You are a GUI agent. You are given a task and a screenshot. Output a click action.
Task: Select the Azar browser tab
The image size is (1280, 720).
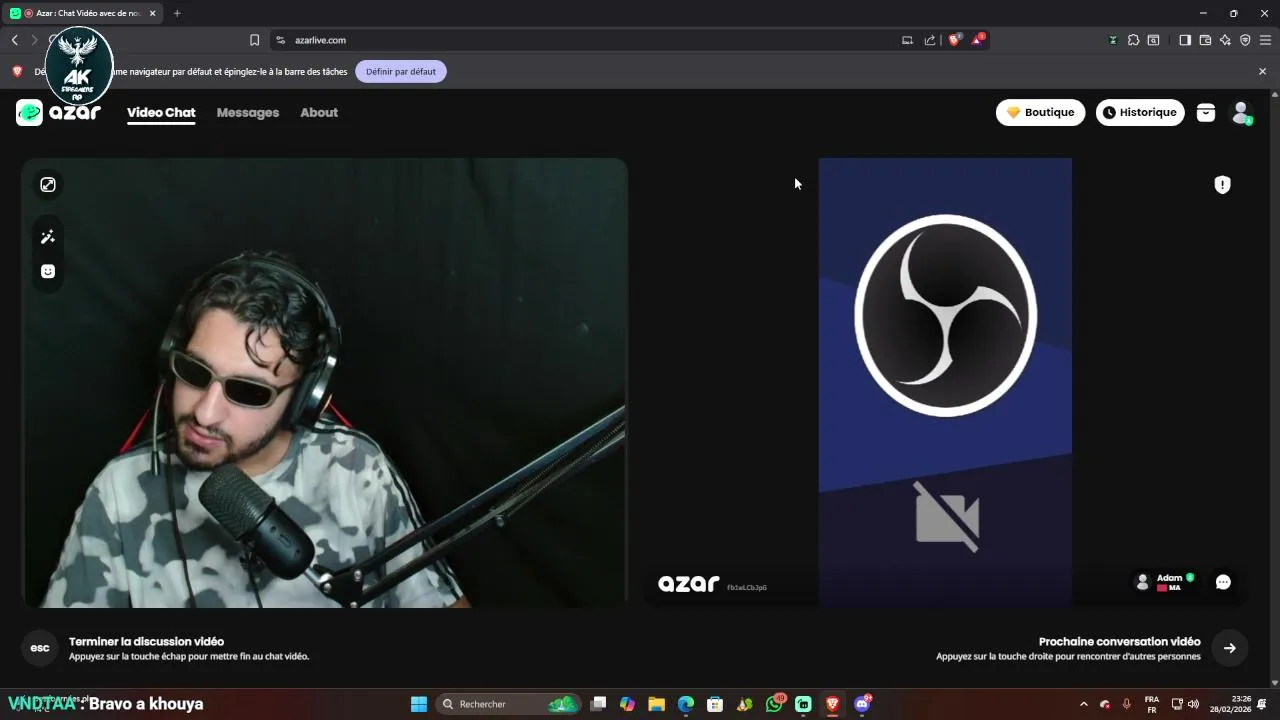coord(84,13)
